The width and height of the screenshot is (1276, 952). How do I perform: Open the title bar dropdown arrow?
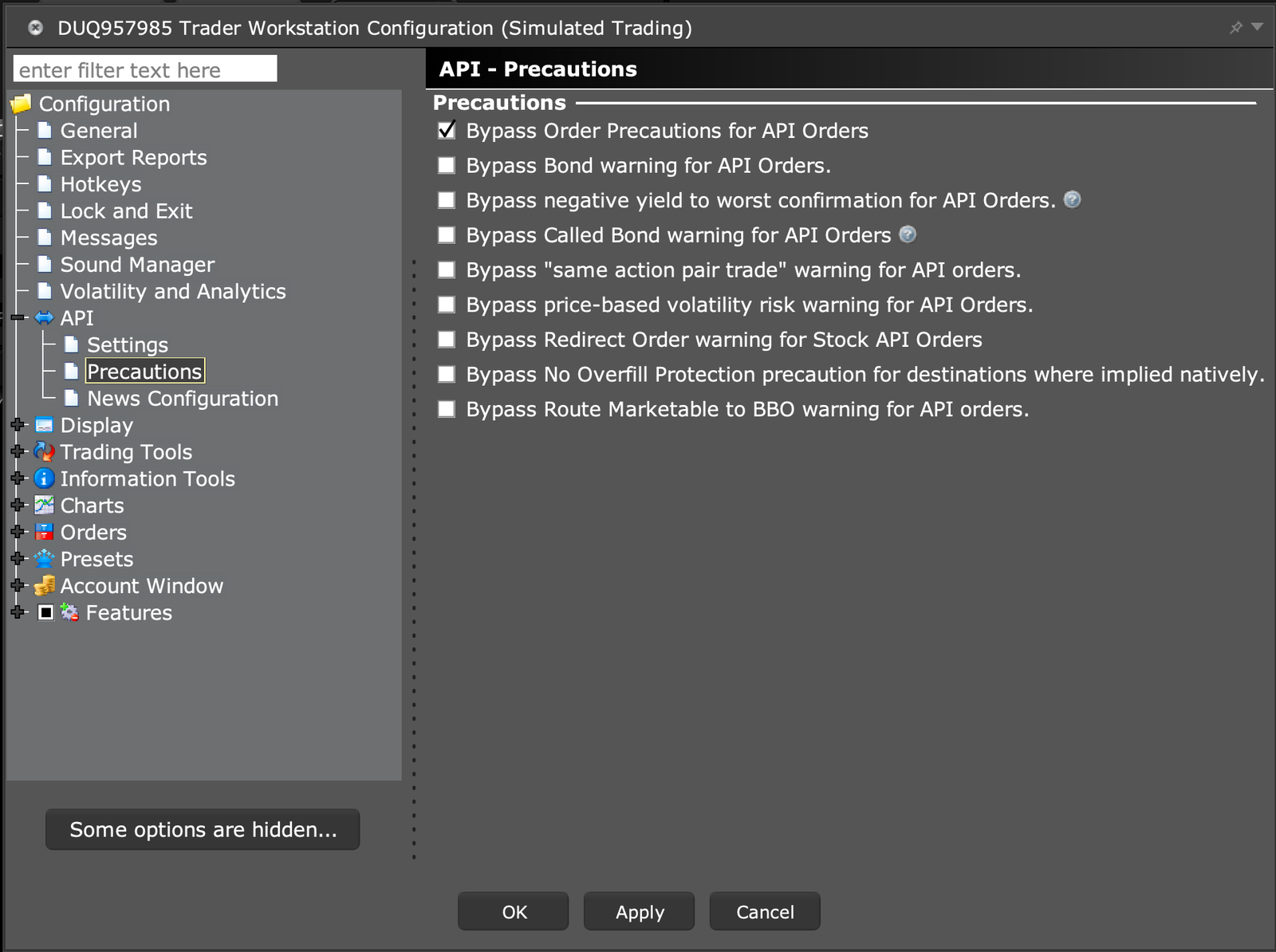pyautogui.click(x=1258, y=27)
